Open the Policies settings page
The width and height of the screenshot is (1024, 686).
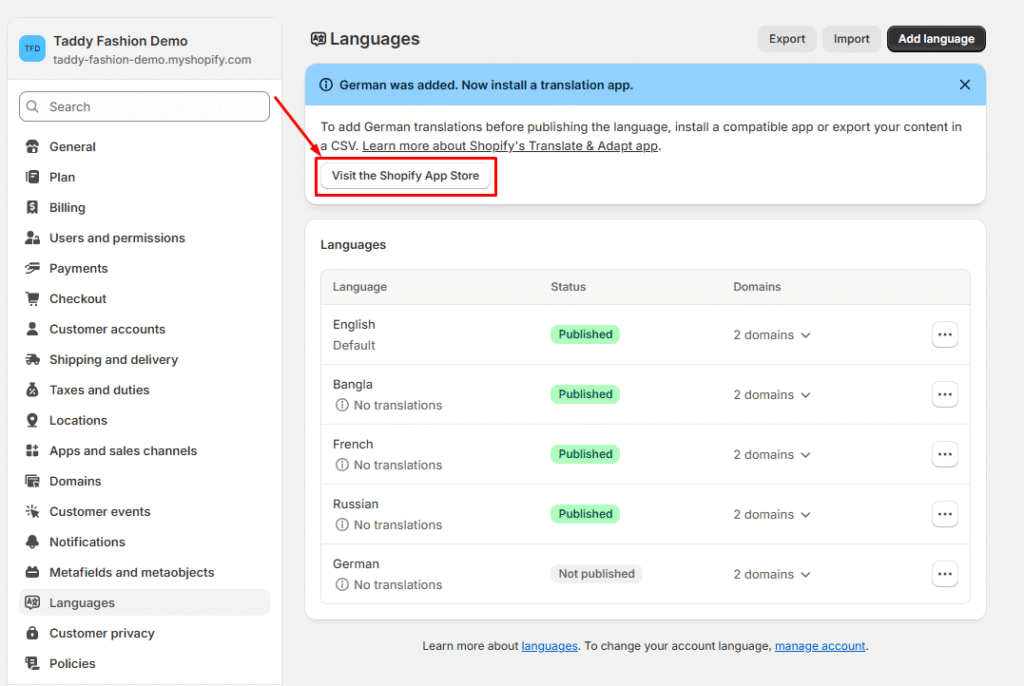144,663
